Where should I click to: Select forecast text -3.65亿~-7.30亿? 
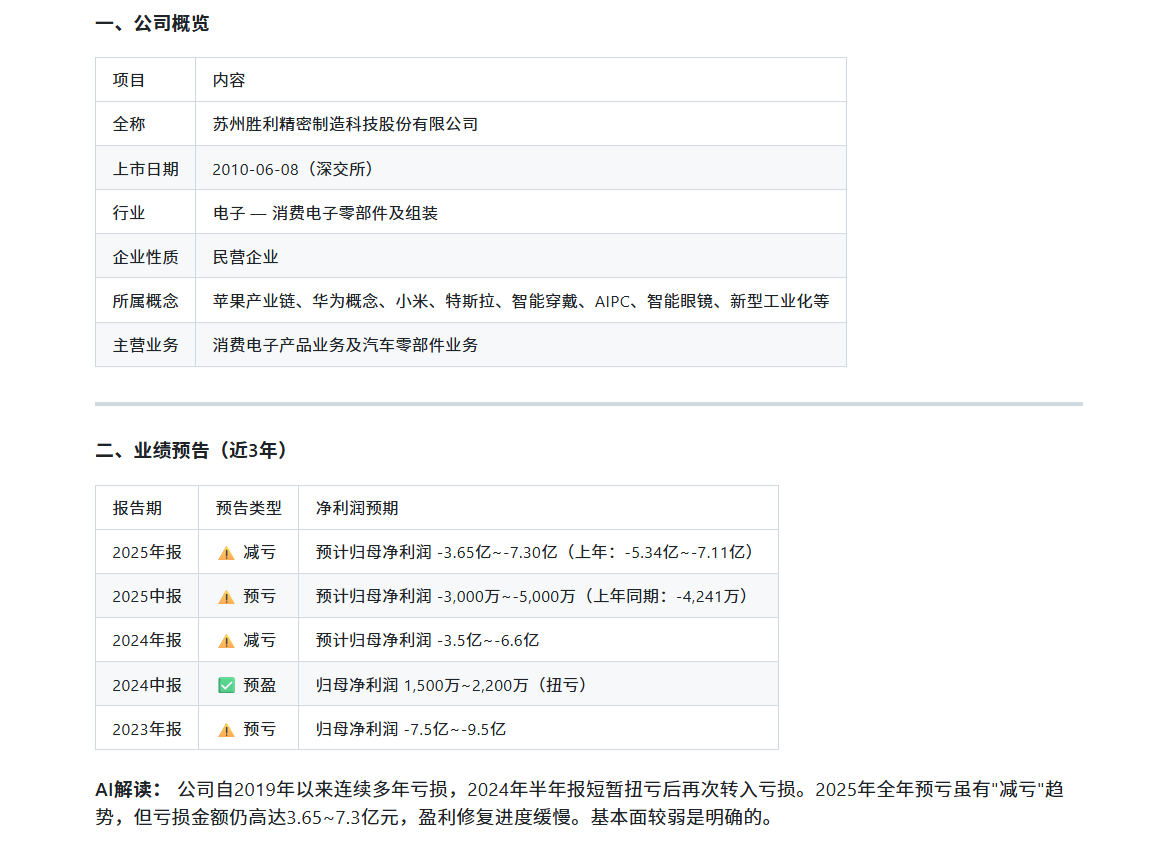[x=497, y=553]
